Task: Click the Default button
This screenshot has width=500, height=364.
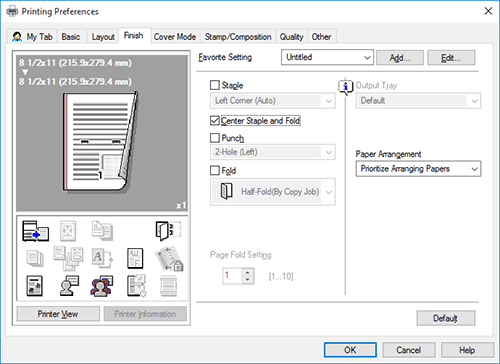Action: point(446,318)
